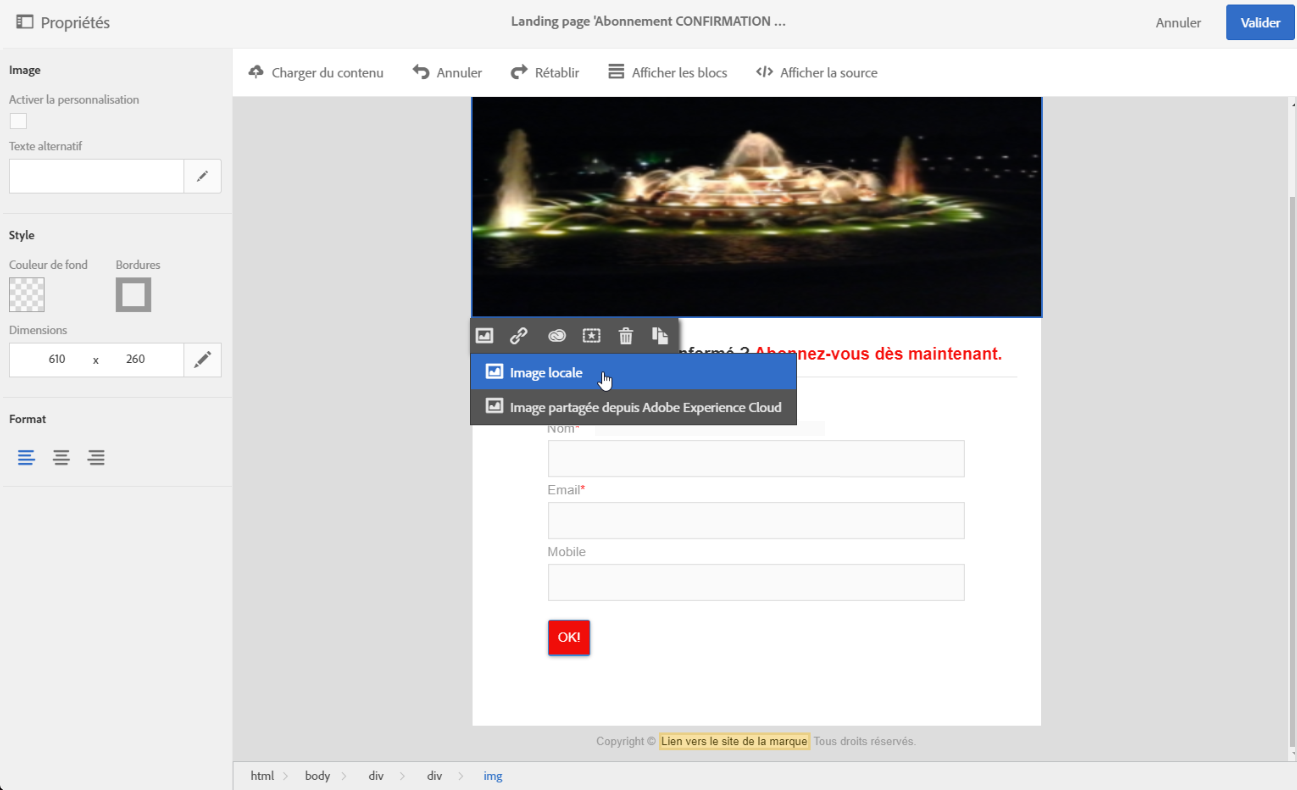Open the Couleur de fond swatch

[27, 295]
